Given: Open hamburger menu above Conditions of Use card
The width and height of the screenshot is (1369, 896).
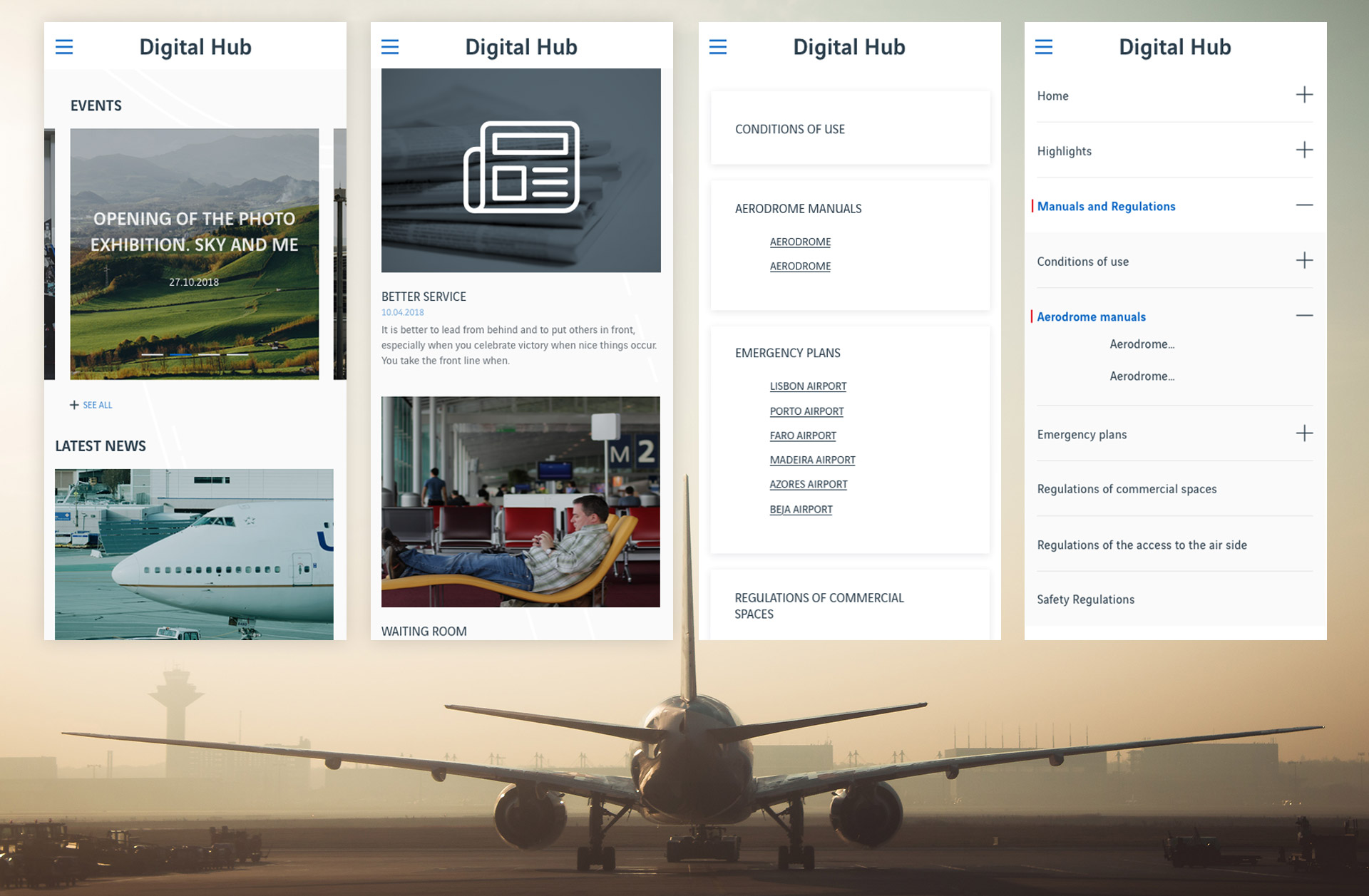Looking at the screenshot, I should click(718, 47).
